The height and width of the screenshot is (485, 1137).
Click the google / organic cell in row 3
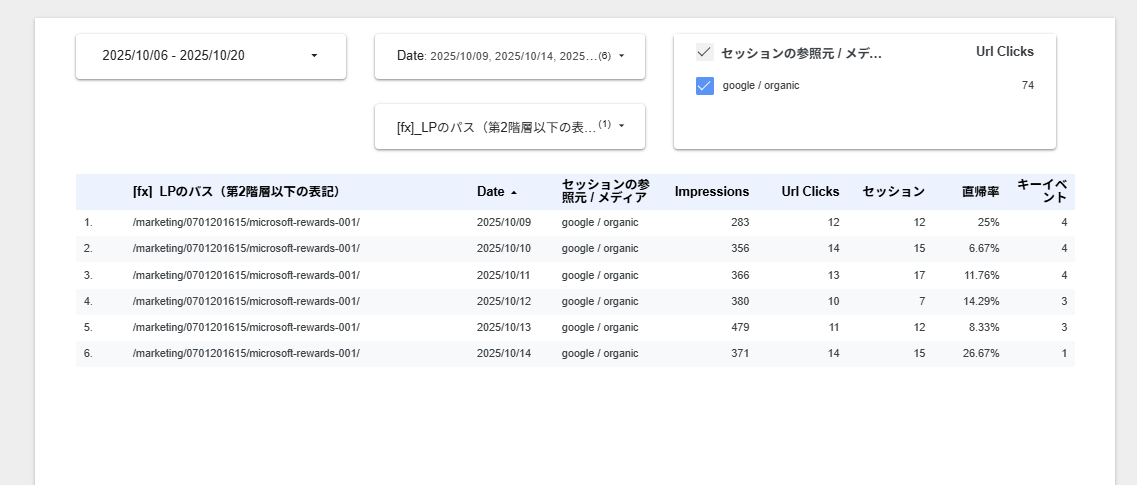tap(599, 275)
